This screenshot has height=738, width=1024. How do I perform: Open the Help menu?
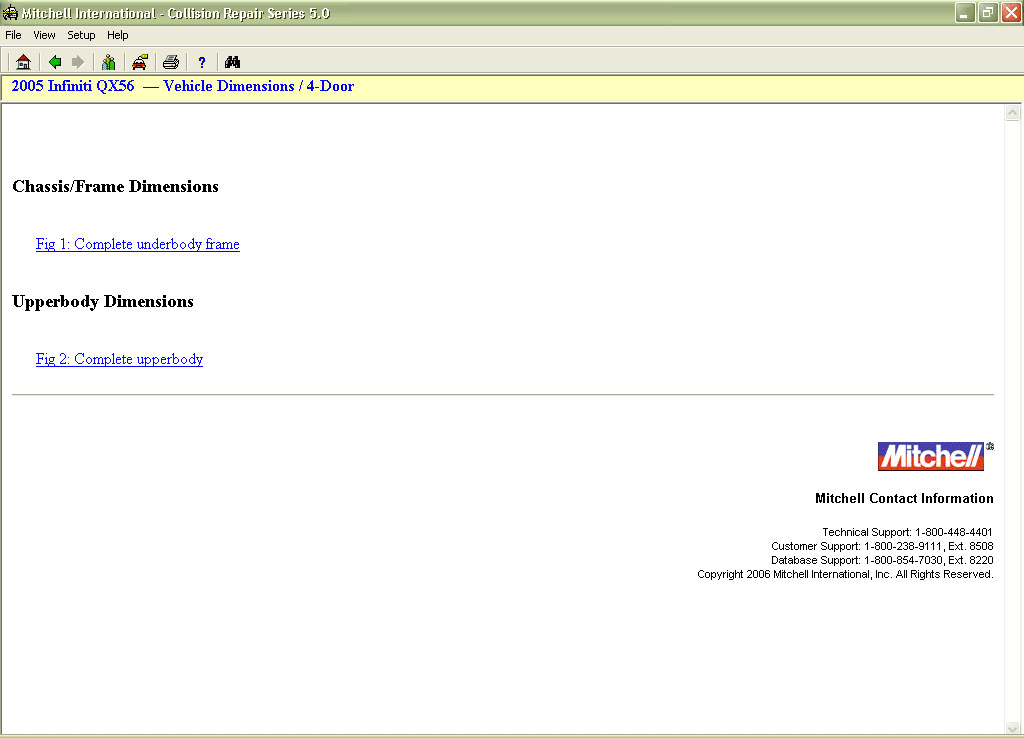(x=118, y=35)
